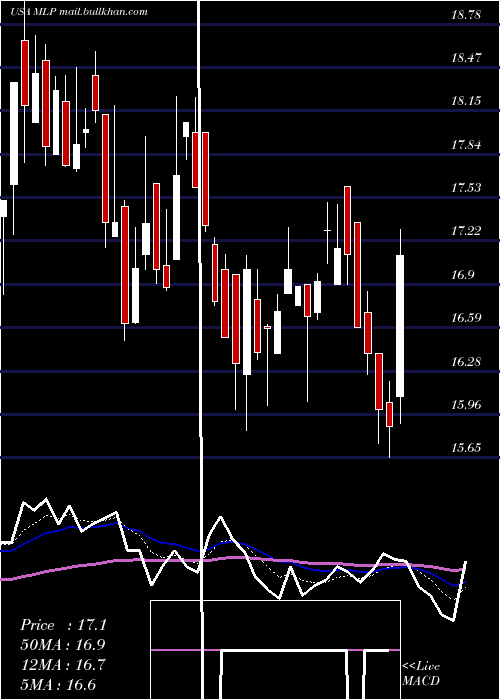Click the last tall white candlestick

400,326
